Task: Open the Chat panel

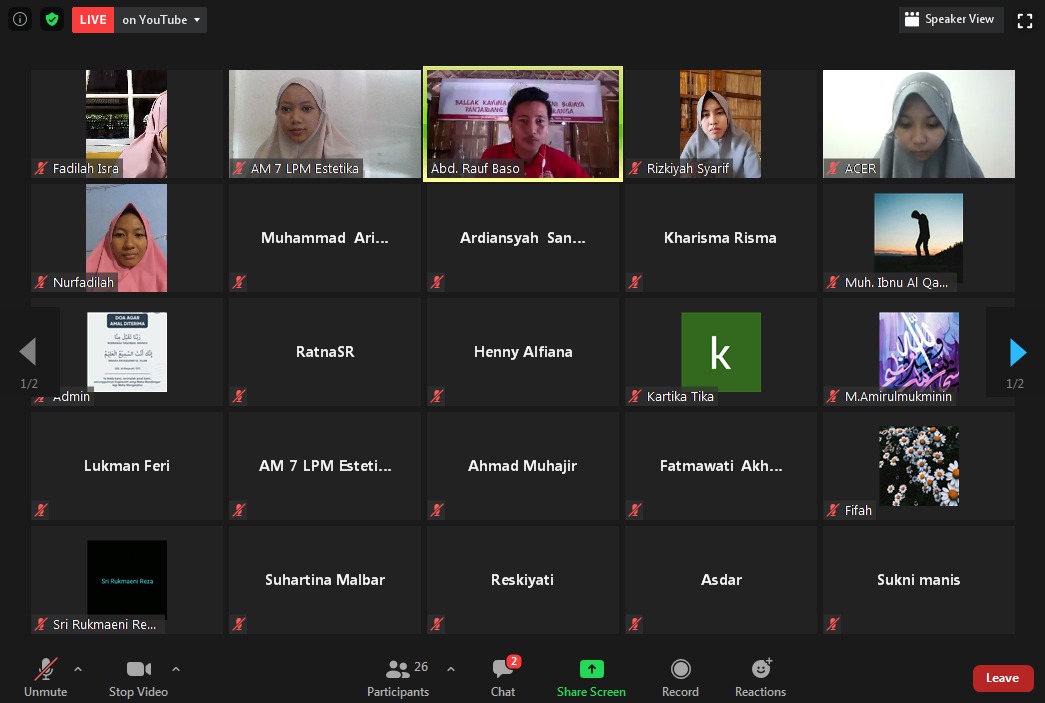Action: pos(503,678)
